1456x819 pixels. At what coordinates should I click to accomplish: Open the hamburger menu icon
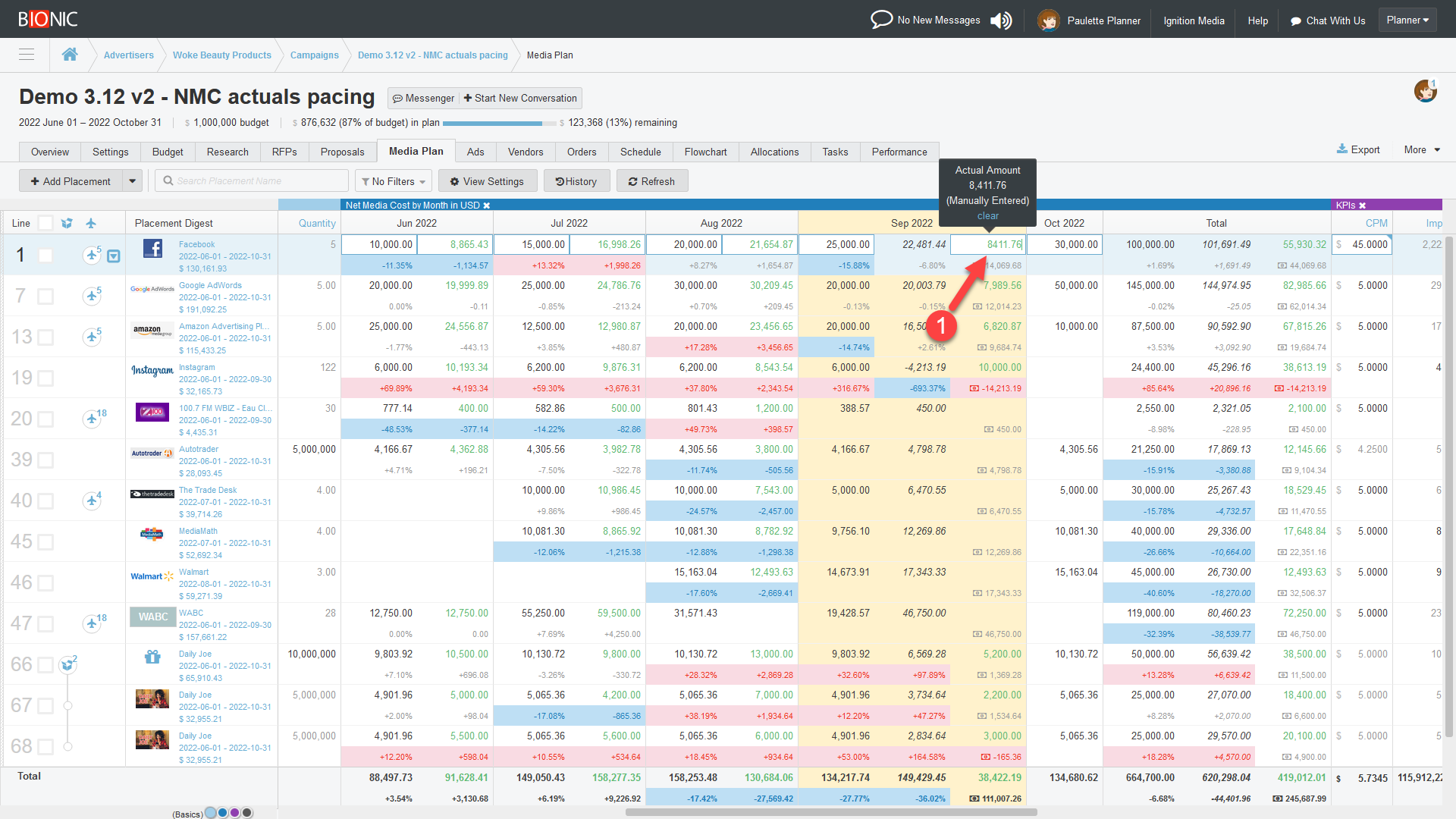point(27,55)
